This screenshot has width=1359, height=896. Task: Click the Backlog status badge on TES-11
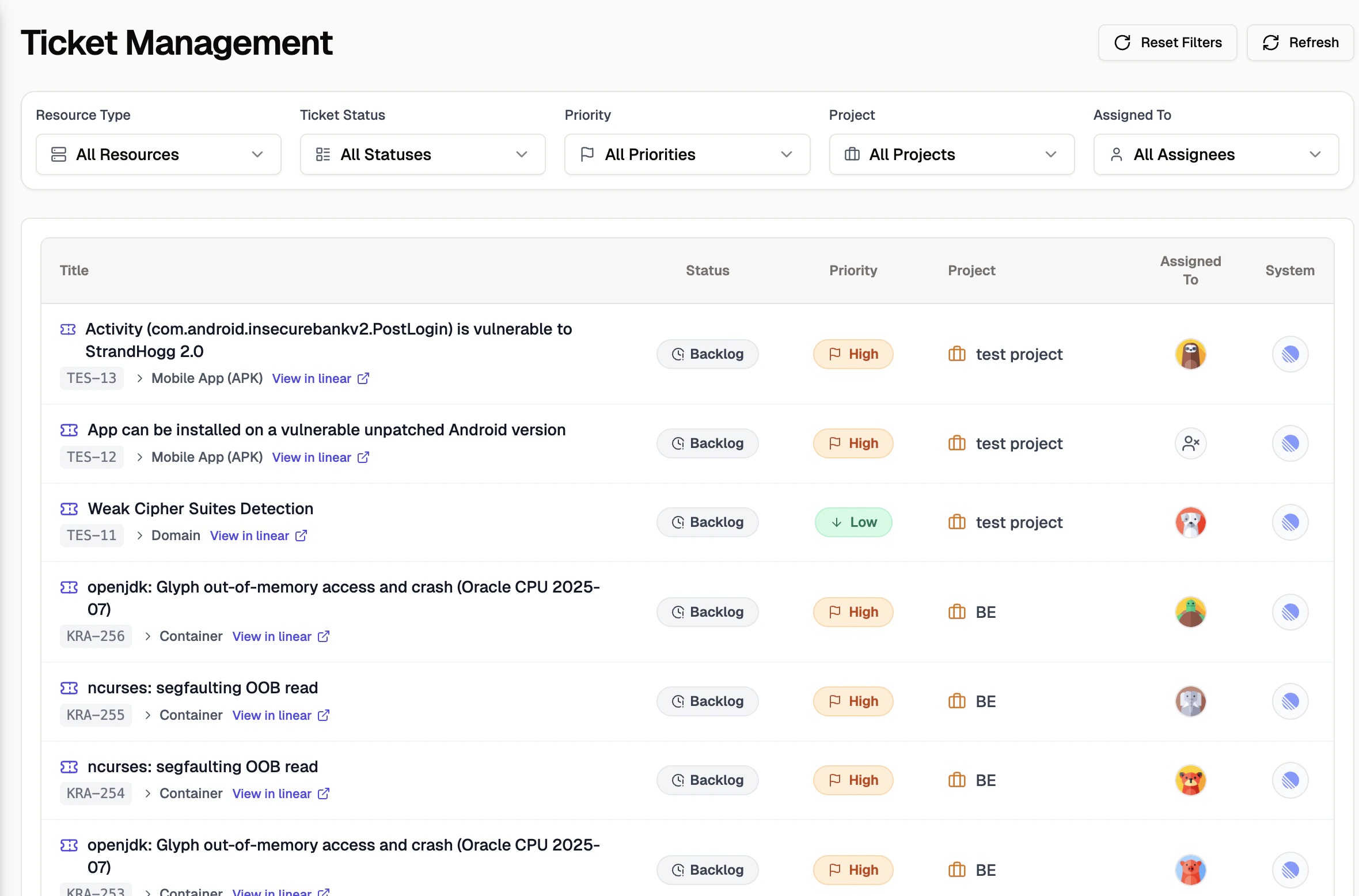pos(707,522)
